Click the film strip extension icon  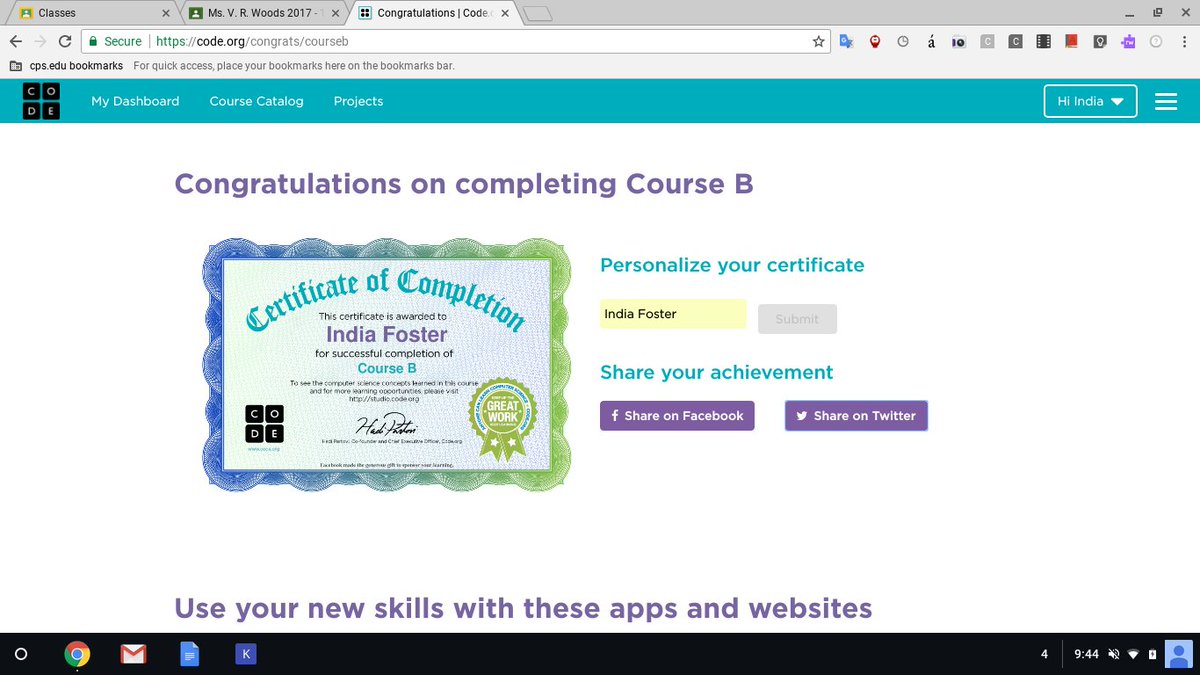click(1043, 41)
